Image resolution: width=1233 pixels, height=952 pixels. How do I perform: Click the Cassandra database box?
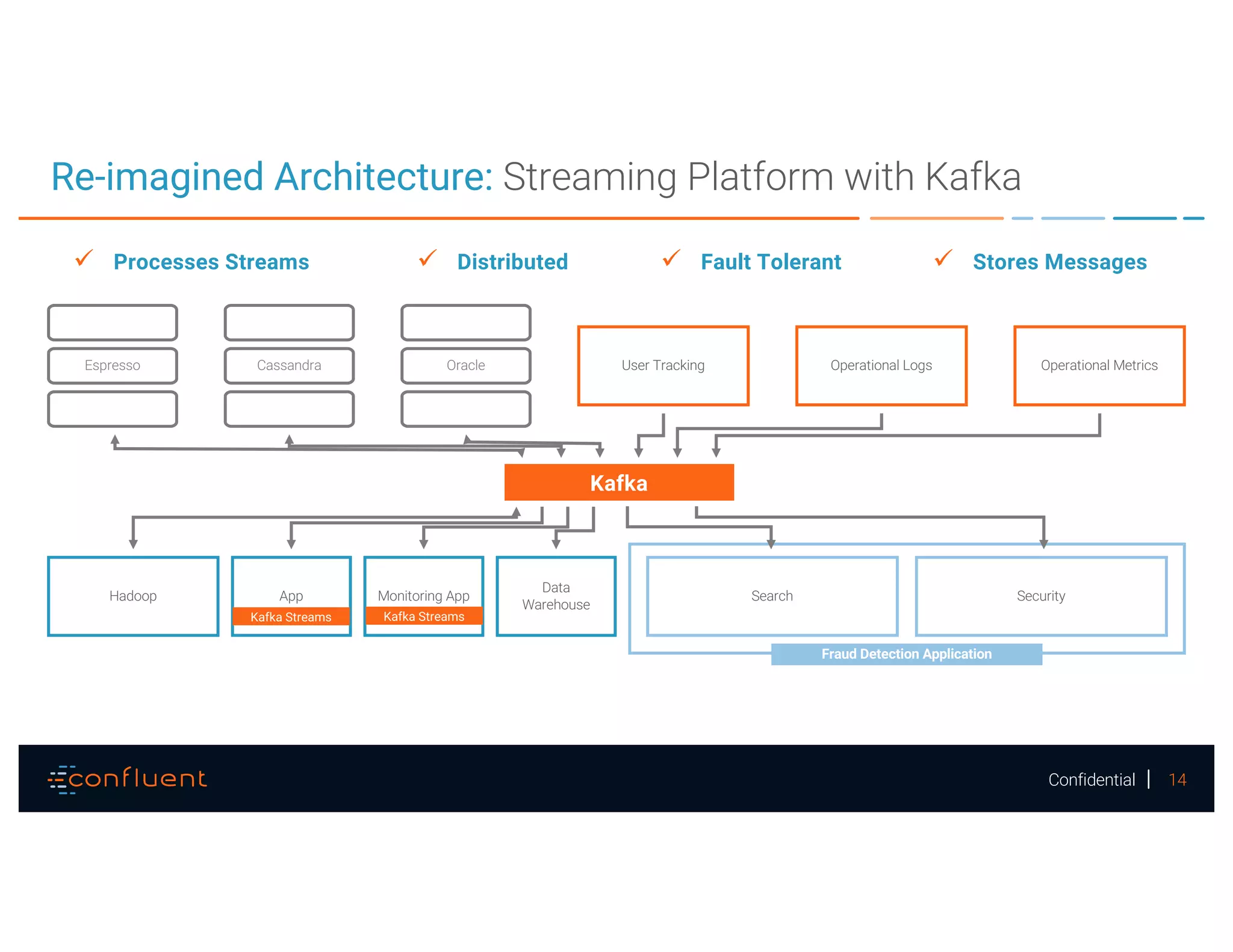click(x=289, y=365)
